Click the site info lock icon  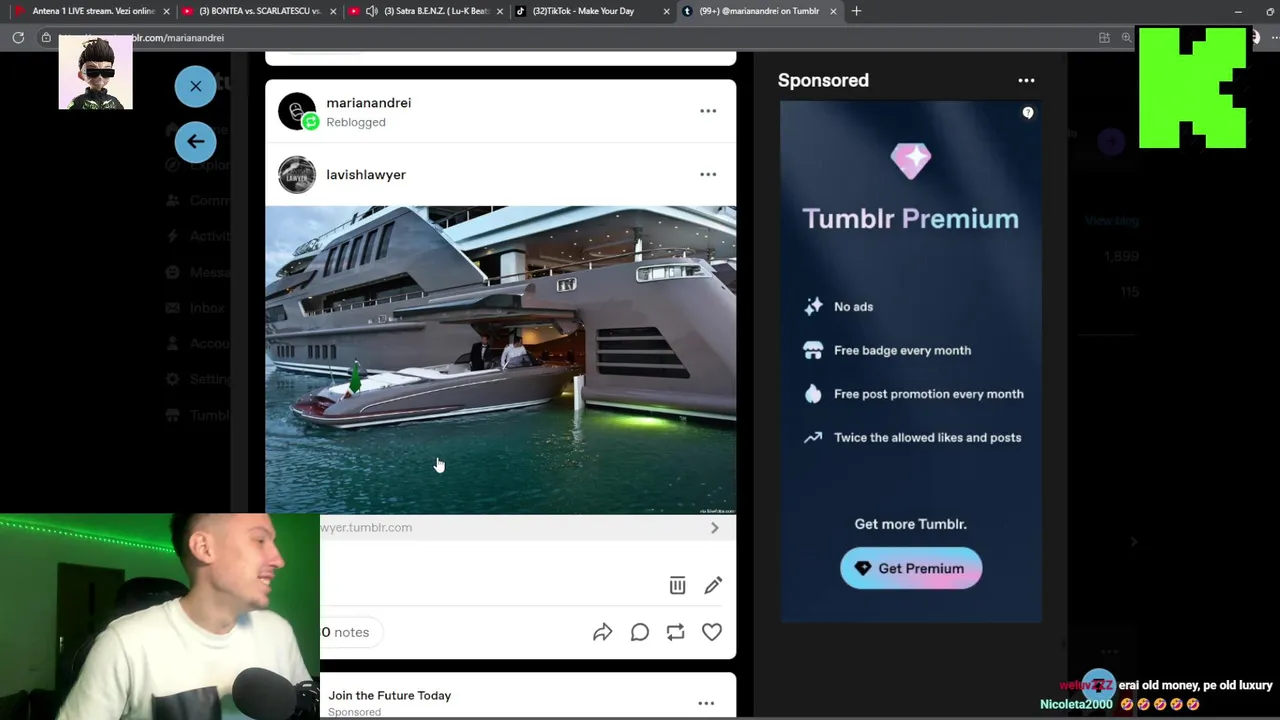click(46, 37)
